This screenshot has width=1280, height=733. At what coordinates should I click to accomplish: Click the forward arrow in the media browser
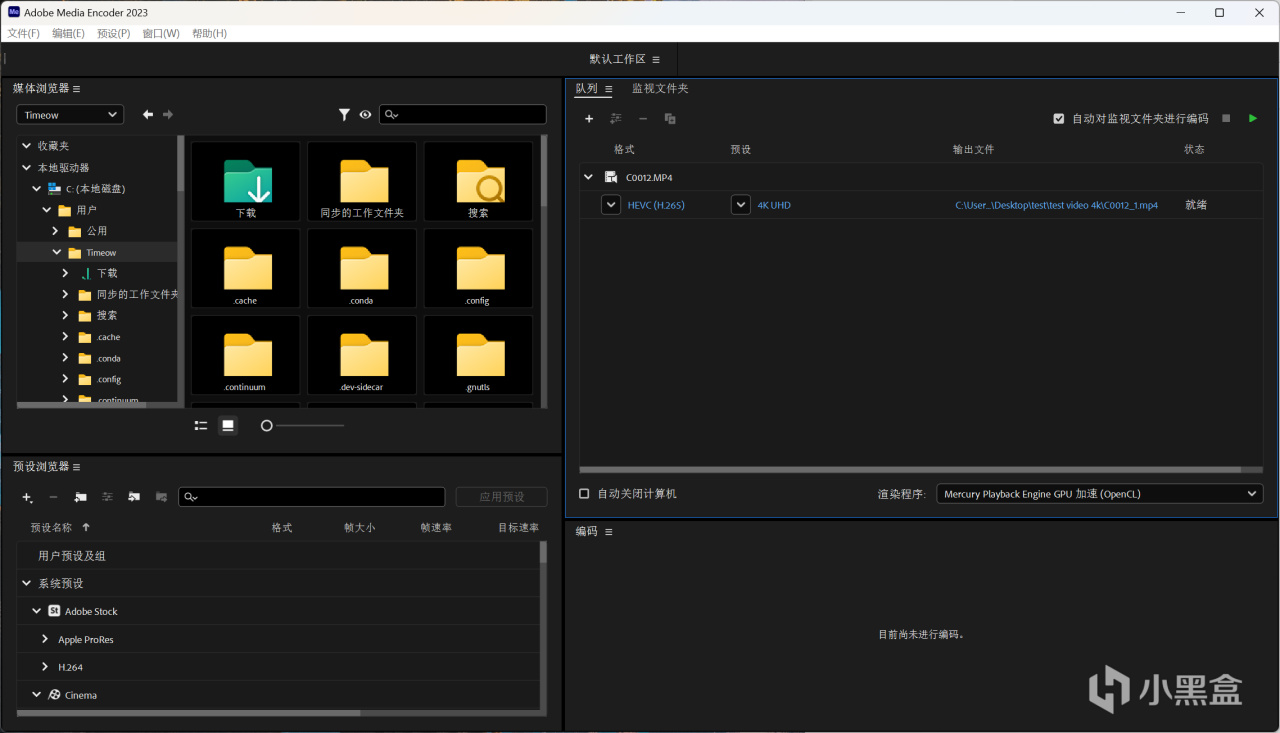pos(168,114)
